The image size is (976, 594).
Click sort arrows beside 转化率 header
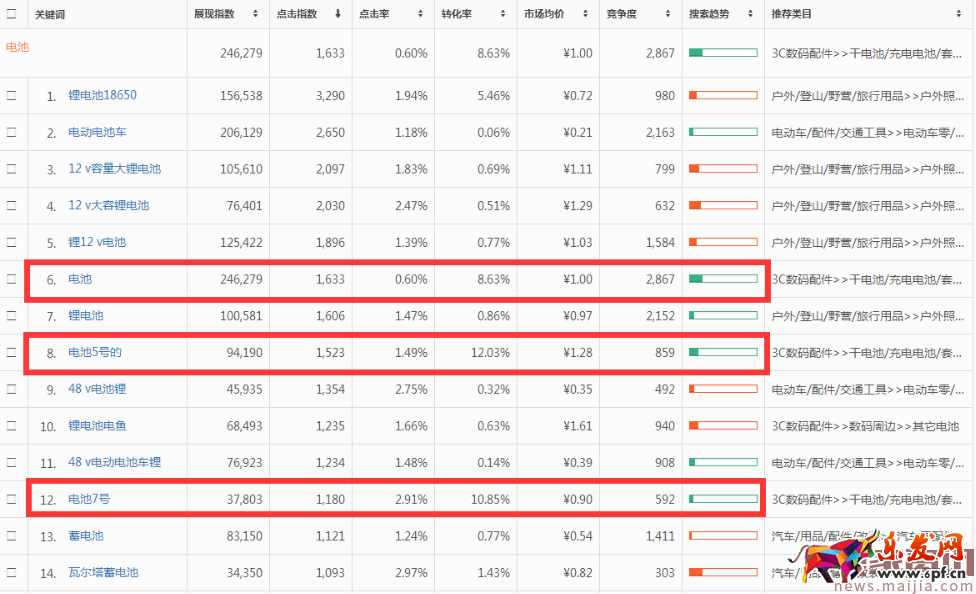tap(503, 14)
